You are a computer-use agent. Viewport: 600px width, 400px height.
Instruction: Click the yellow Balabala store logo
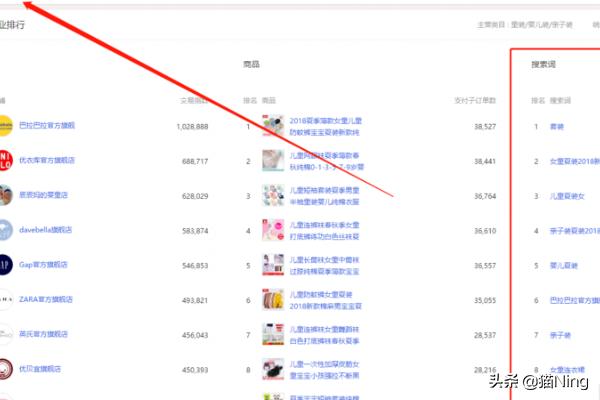pos(6,126)
